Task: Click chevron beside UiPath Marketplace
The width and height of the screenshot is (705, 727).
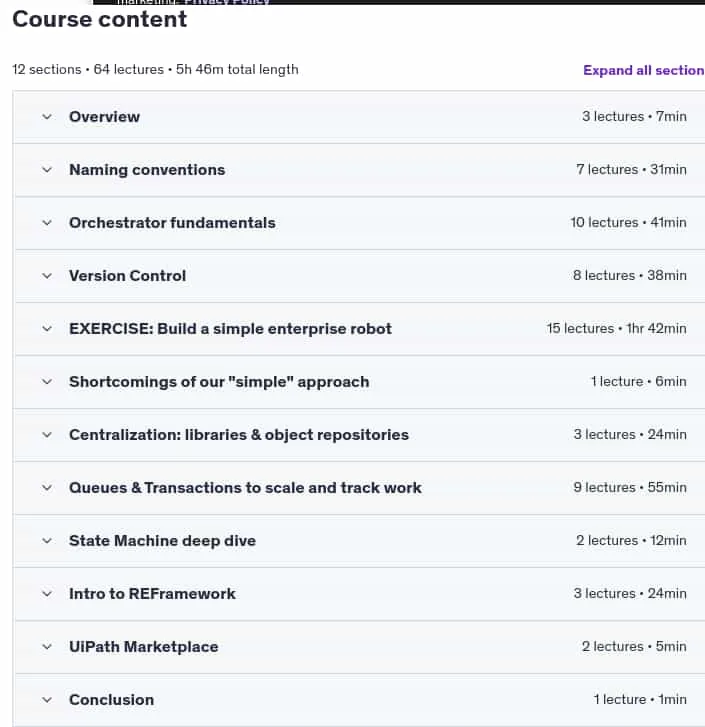Action: point(47,647)
